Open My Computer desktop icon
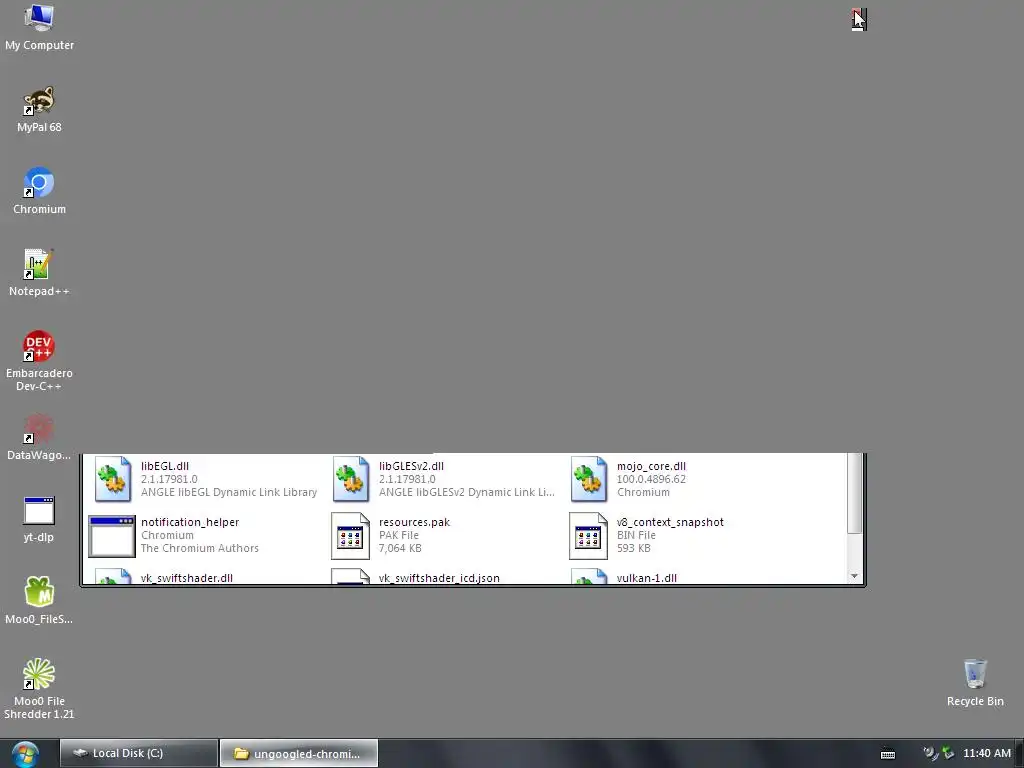 click(39, 27)
